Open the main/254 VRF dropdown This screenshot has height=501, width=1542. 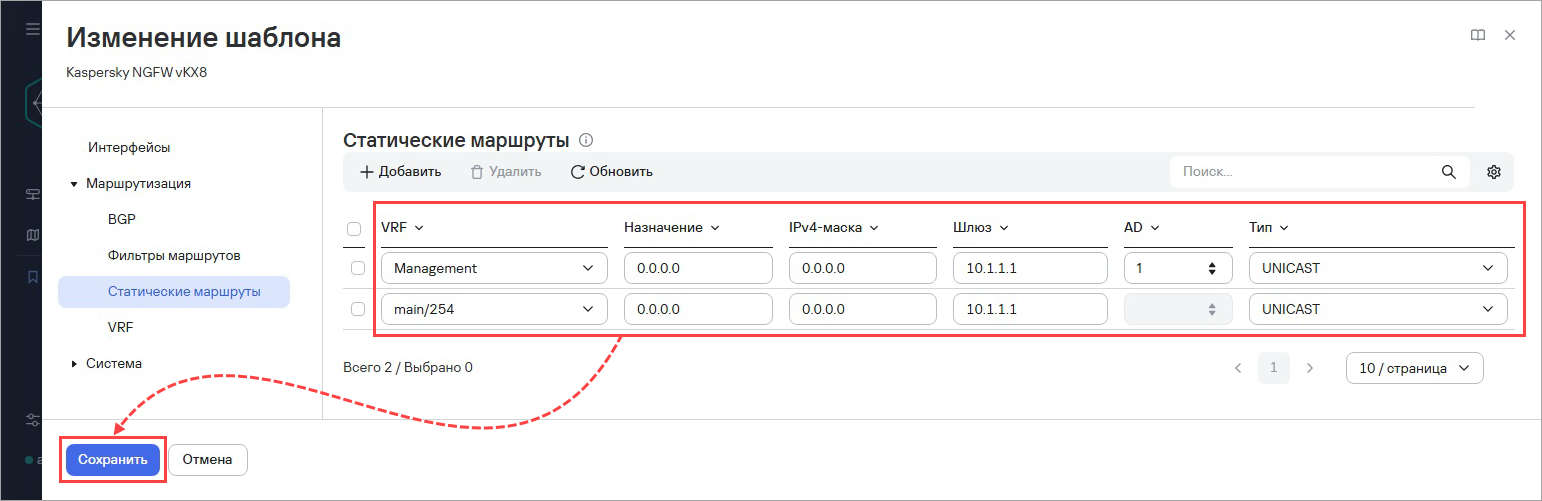pyautogui.click(x=494, y=309)
